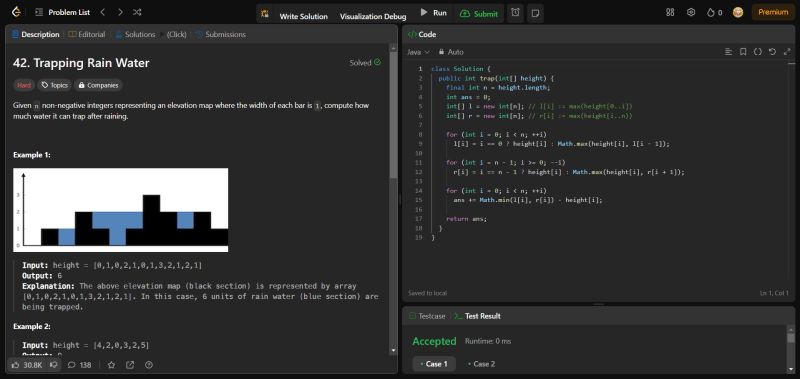Toggle the thumbs up like 30.8K
The width and height of the screenshot is (800, 379).
click(x=27, y=365)
